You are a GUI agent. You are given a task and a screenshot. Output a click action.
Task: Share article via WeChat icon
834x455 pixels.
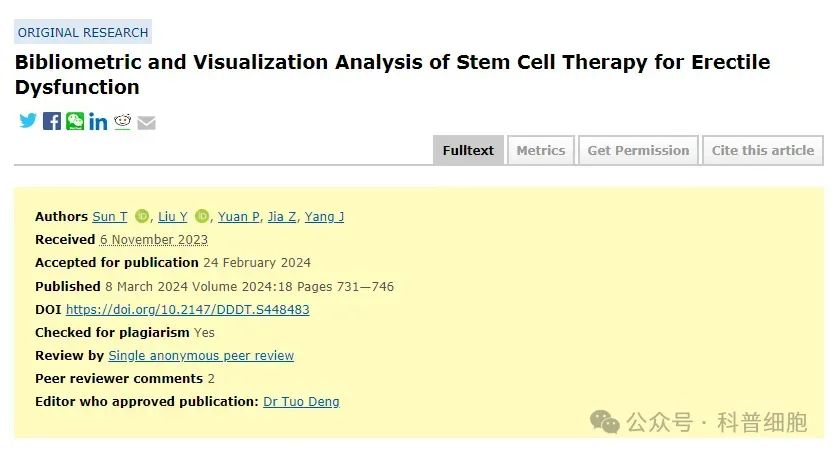[75, 121]
